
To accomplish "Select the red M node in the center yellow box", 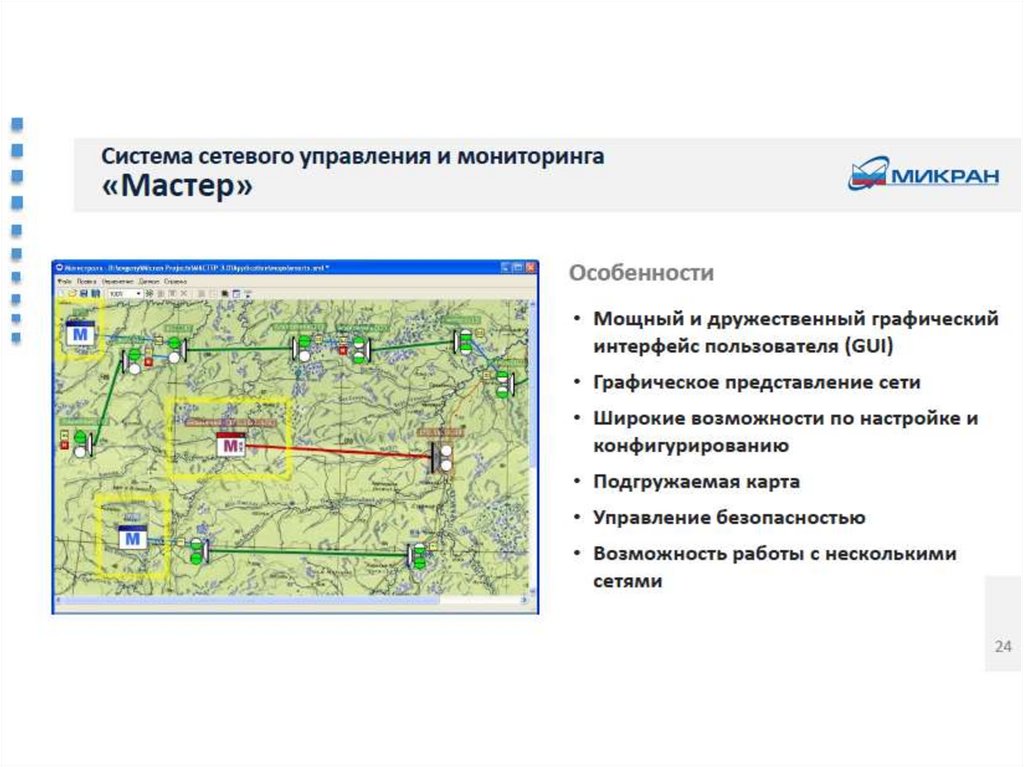I will [x=231, y=446].
